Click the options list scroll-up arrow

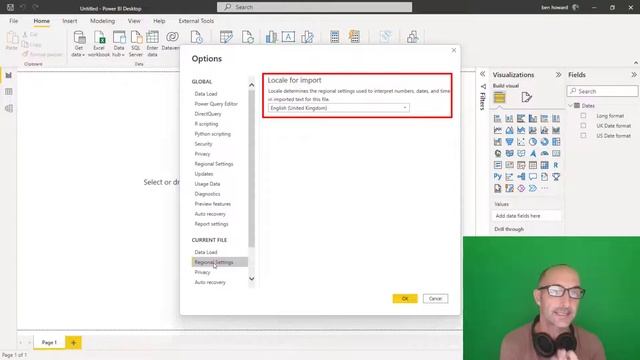click(251, 85)
